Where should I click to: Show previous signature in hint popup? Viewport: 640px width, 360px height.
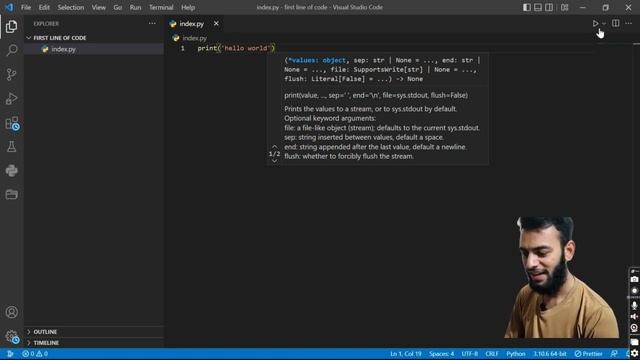tap(274, 147)
